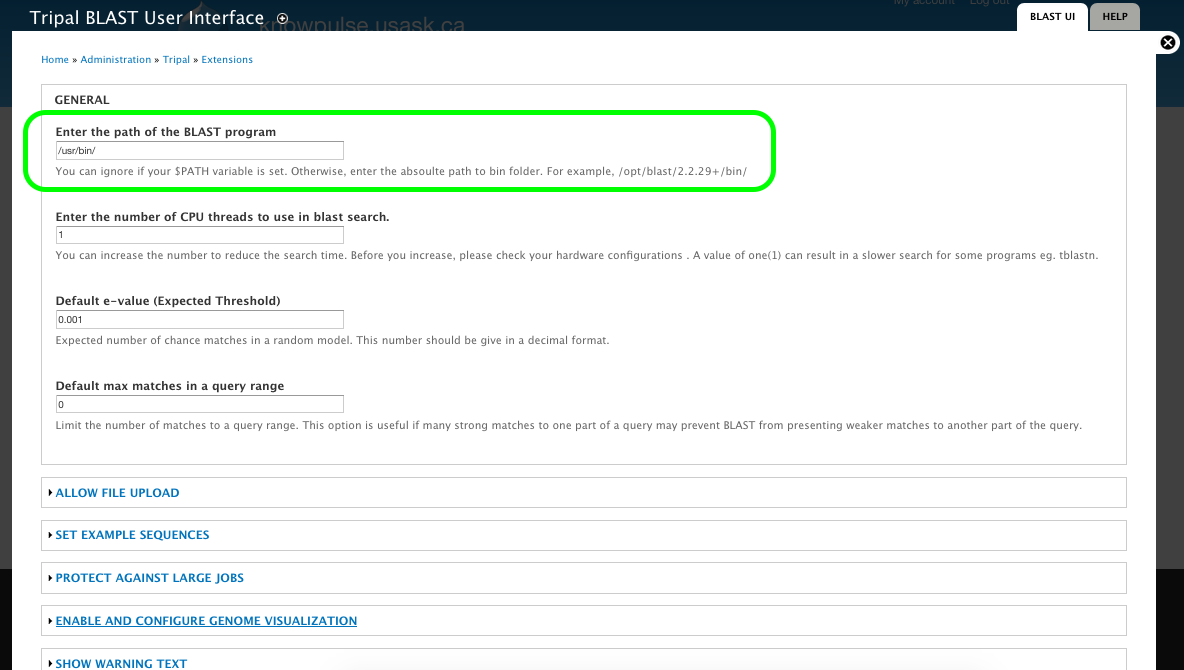
Task: Focus the CPU threads number field
Action: coord(200,235)
